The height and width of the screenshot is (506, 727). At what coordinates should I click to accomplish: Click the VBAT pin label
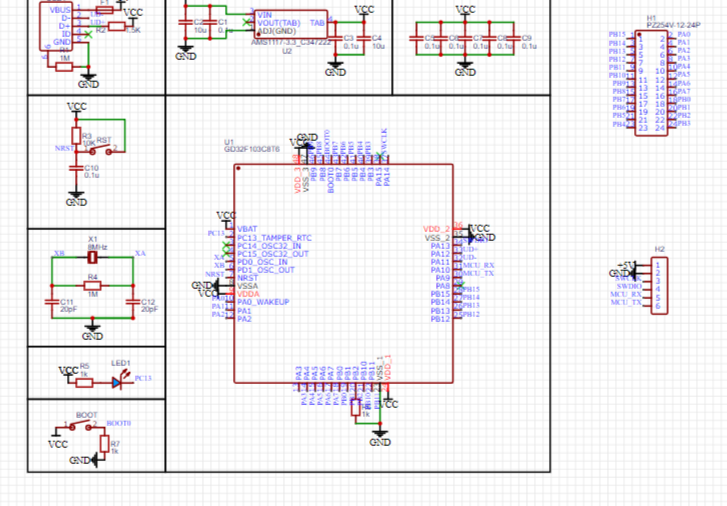[247, 229]
